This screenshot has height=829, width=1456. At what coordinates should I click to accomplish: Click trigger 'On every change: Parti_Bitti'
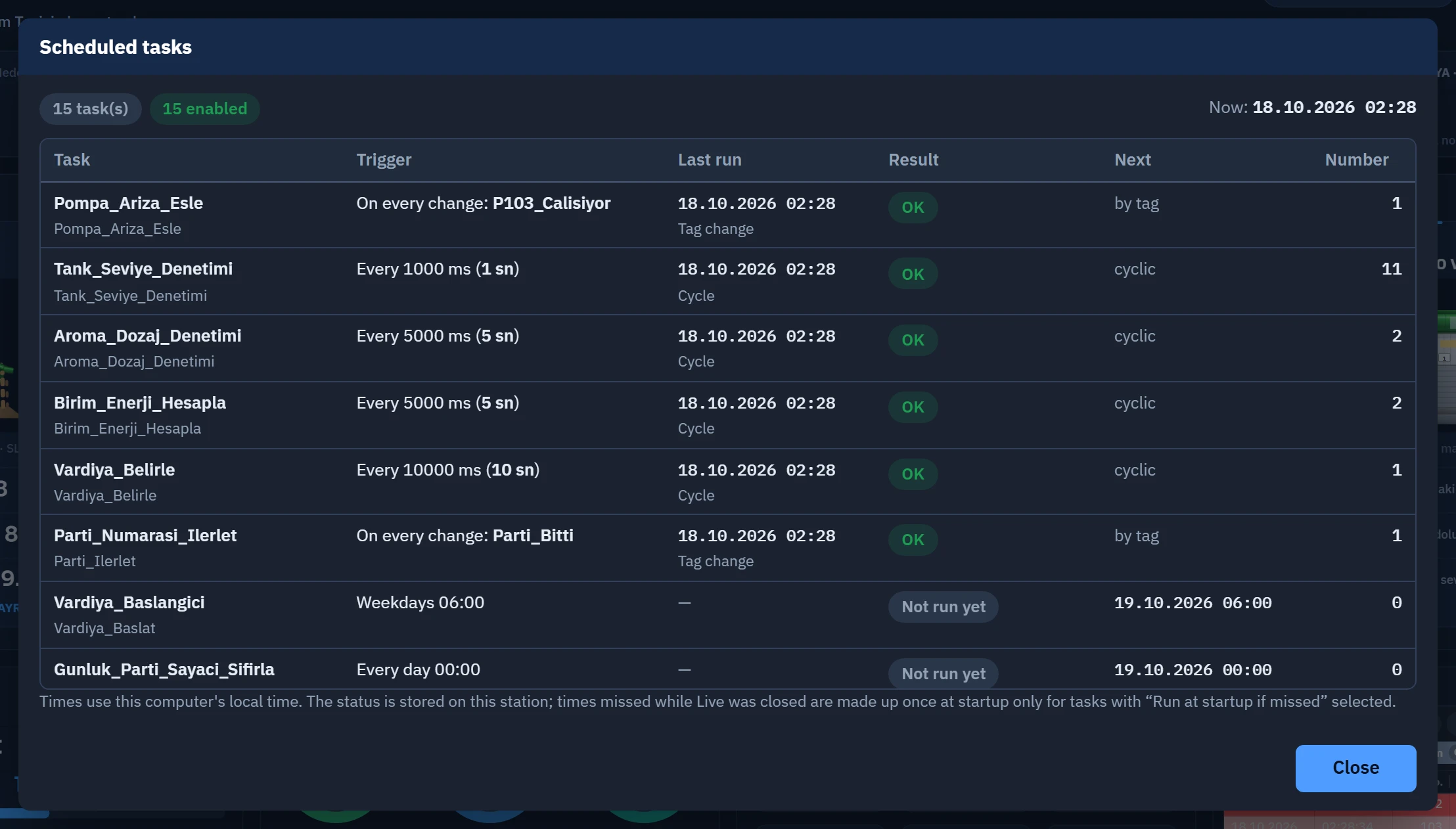click(465, 535)
